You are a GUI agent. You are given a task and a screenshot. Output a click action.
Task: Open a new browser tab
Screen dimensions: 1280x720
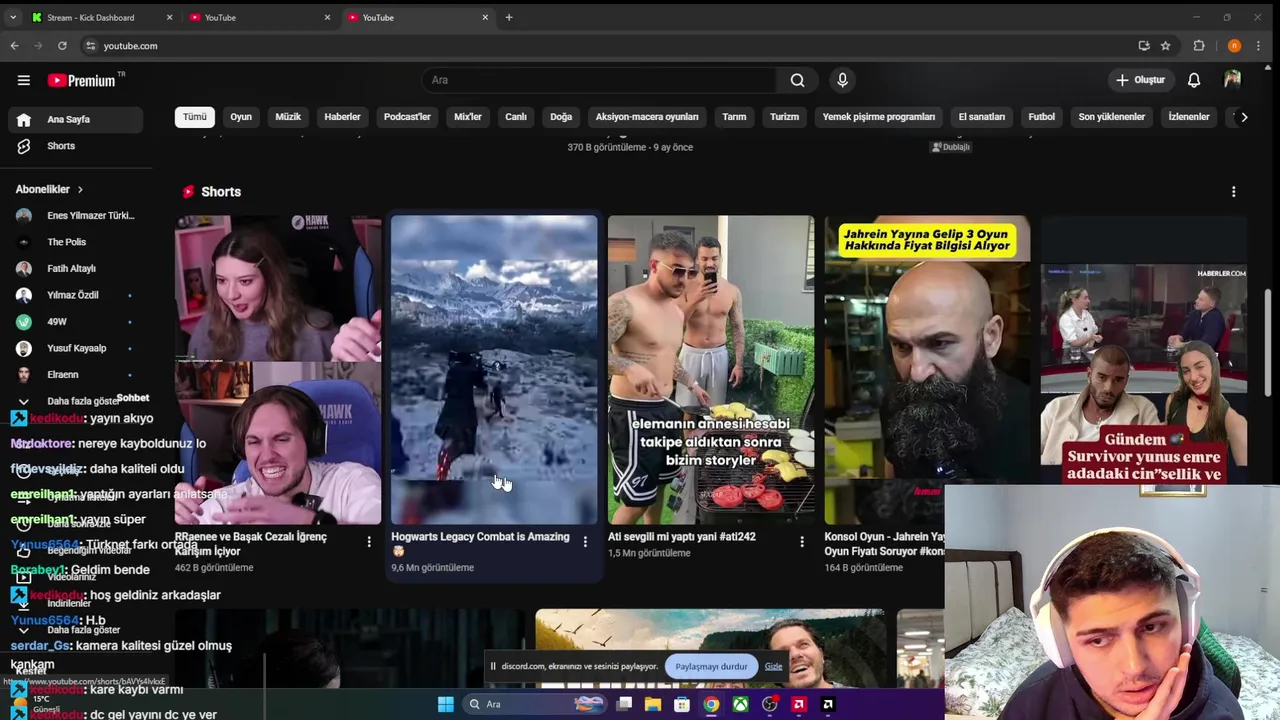tap(508, 17)
